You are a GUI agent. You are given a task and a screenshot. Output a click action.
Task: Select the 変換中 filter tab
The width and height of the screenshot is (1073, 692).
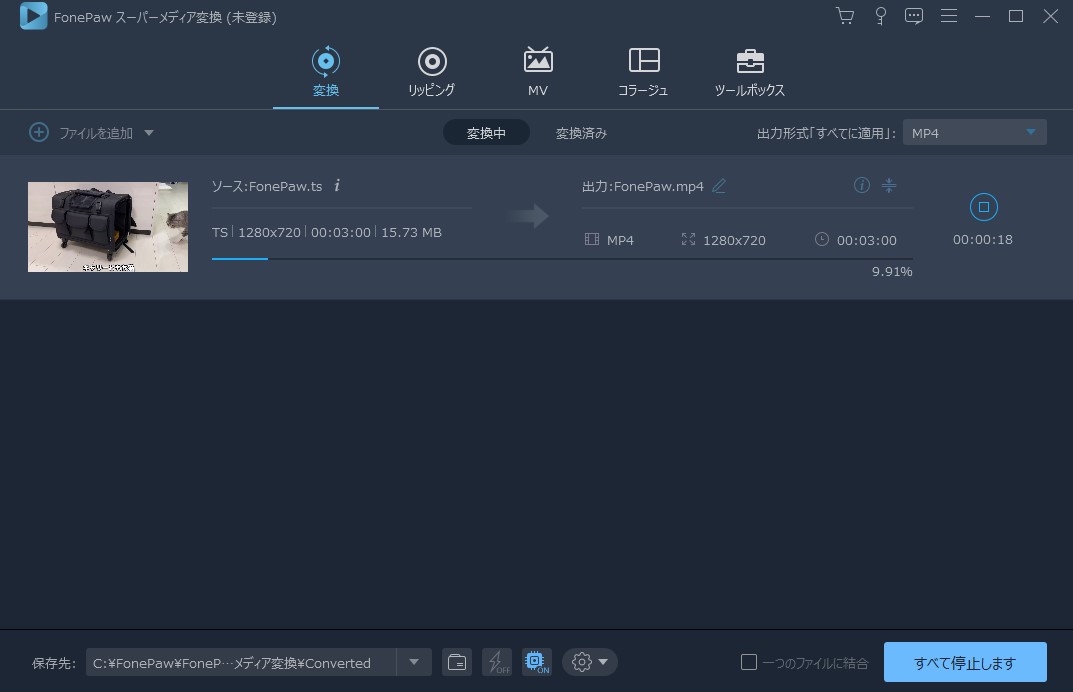[x=486, y=133]
